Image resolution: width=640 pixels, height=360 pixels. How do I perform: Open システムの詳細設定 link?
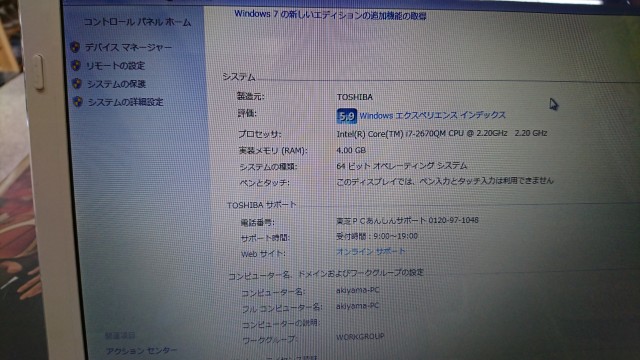[125, 102]
